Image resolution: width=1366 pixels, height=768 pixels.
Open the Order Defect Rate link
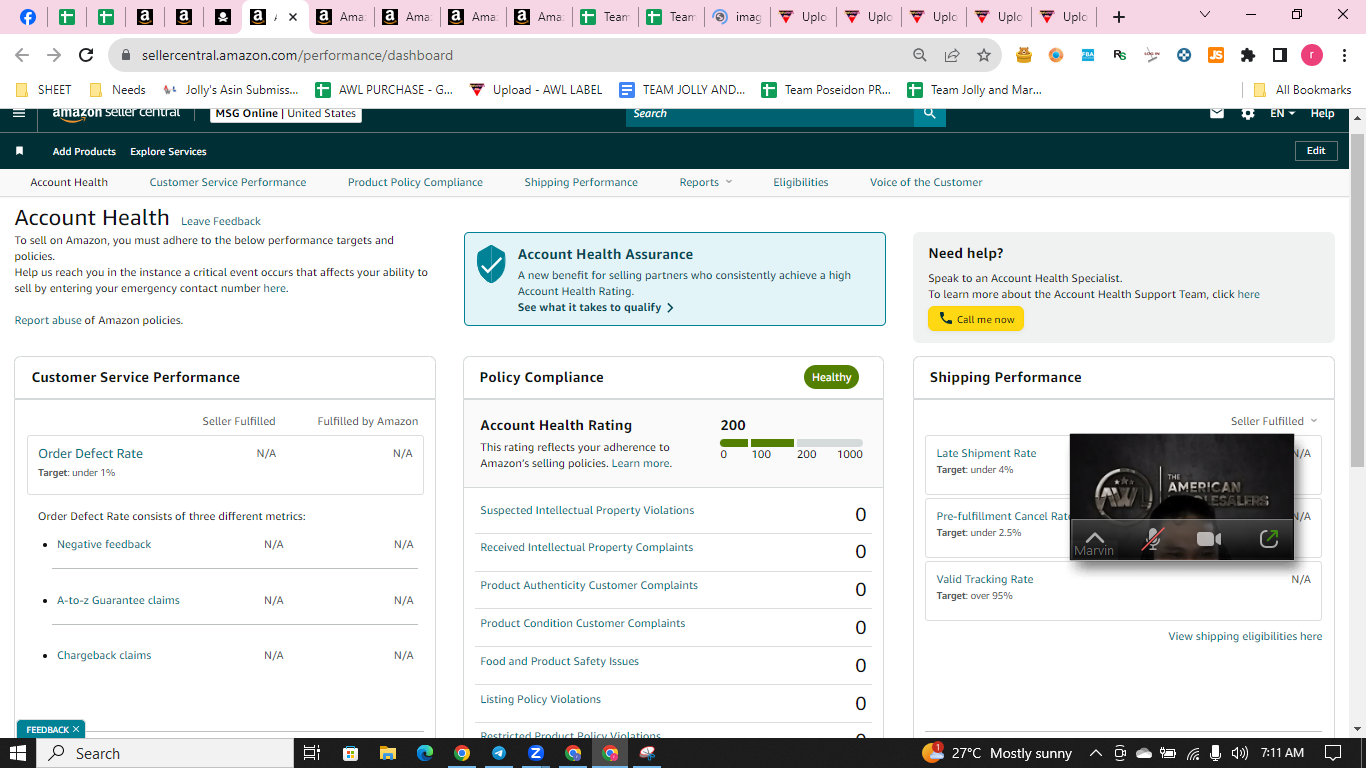click(x=90, y=453)
